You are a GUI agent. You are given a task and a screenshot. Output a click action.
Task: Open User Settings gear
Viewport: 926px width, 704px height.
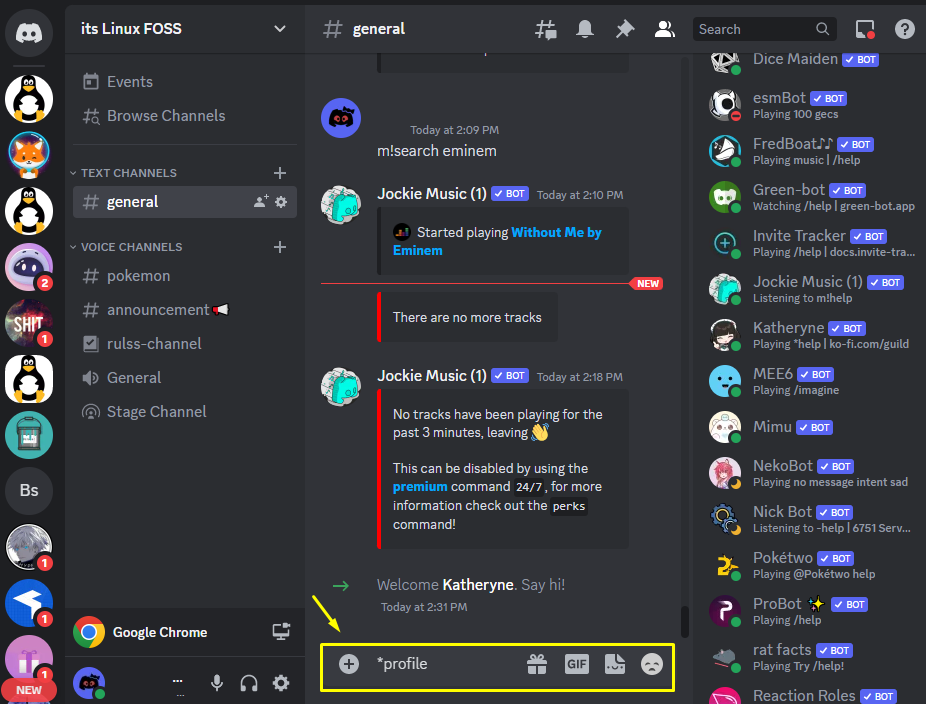click(281, 683)
